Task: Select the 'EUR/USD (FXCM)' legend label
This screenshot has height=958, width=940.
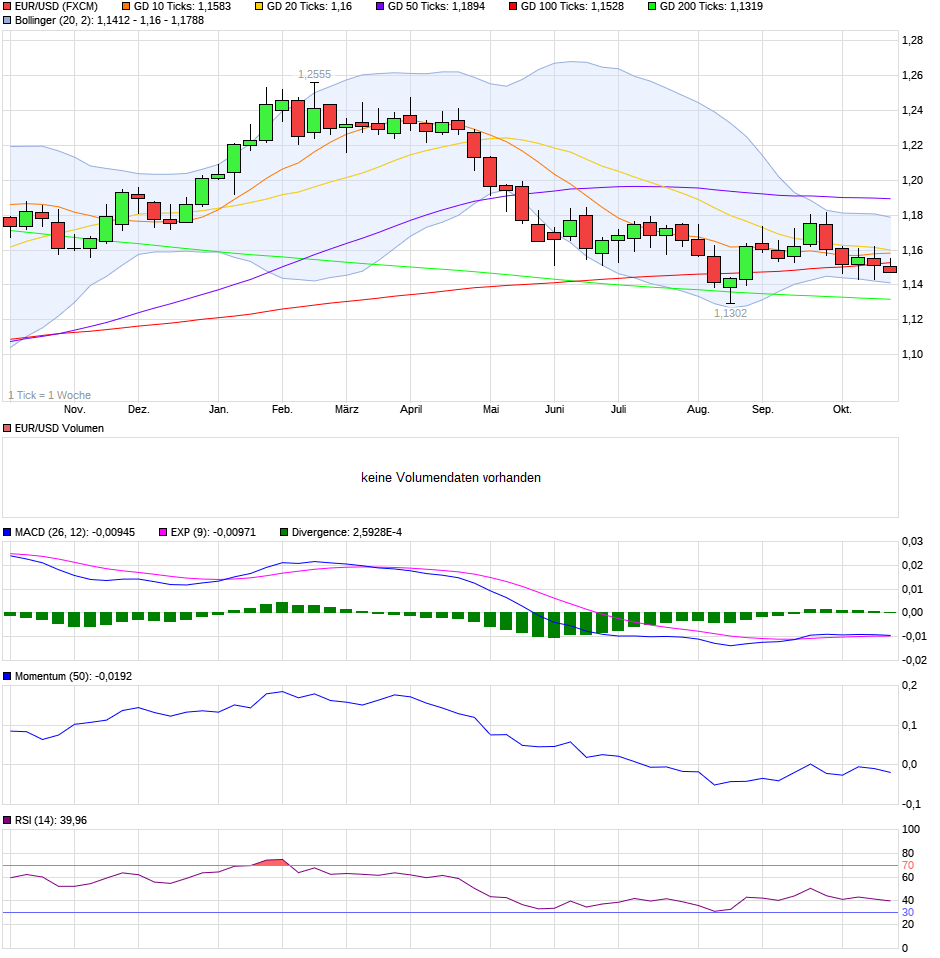Action: (x=56, y=7)
